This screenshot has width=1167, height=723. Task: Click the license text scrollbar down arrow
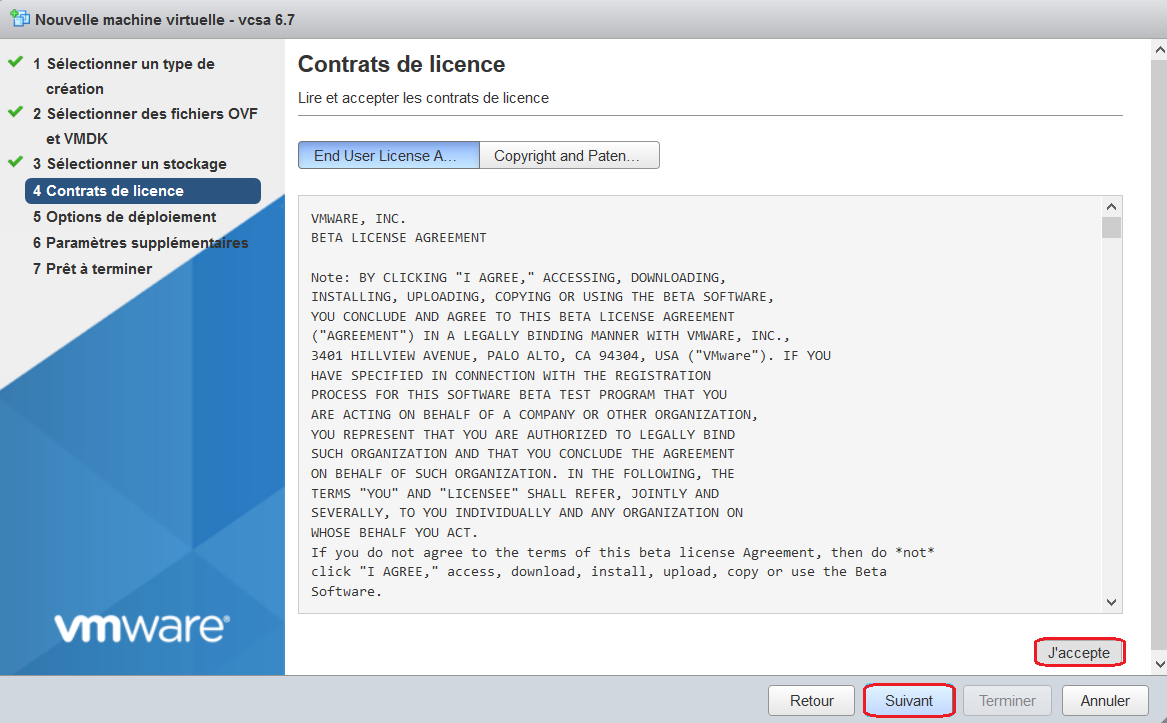pos(1111,602)
